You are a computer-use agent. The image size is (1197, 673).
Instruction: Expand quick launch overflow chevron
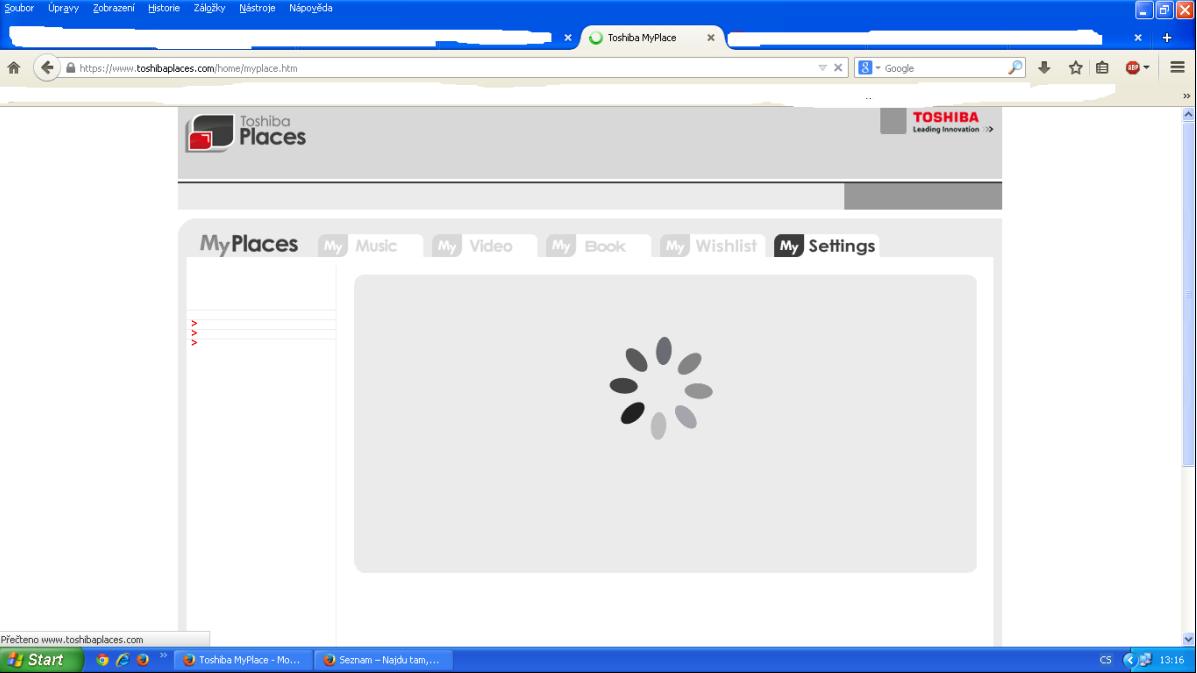pos(163,655)
